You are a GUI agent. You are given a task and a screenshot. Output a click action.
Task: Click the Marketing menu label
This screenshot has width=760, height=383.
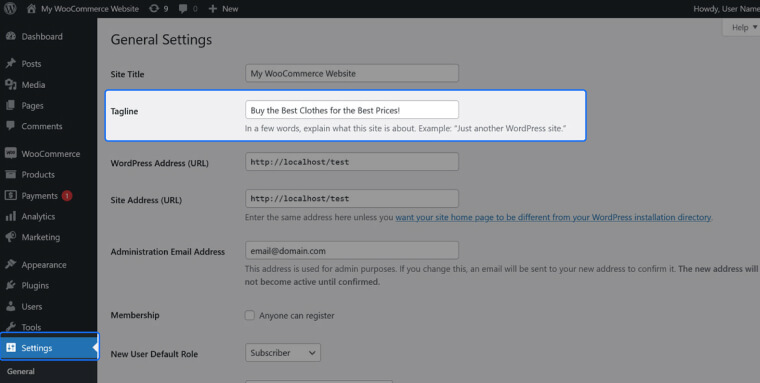point(41,237)
